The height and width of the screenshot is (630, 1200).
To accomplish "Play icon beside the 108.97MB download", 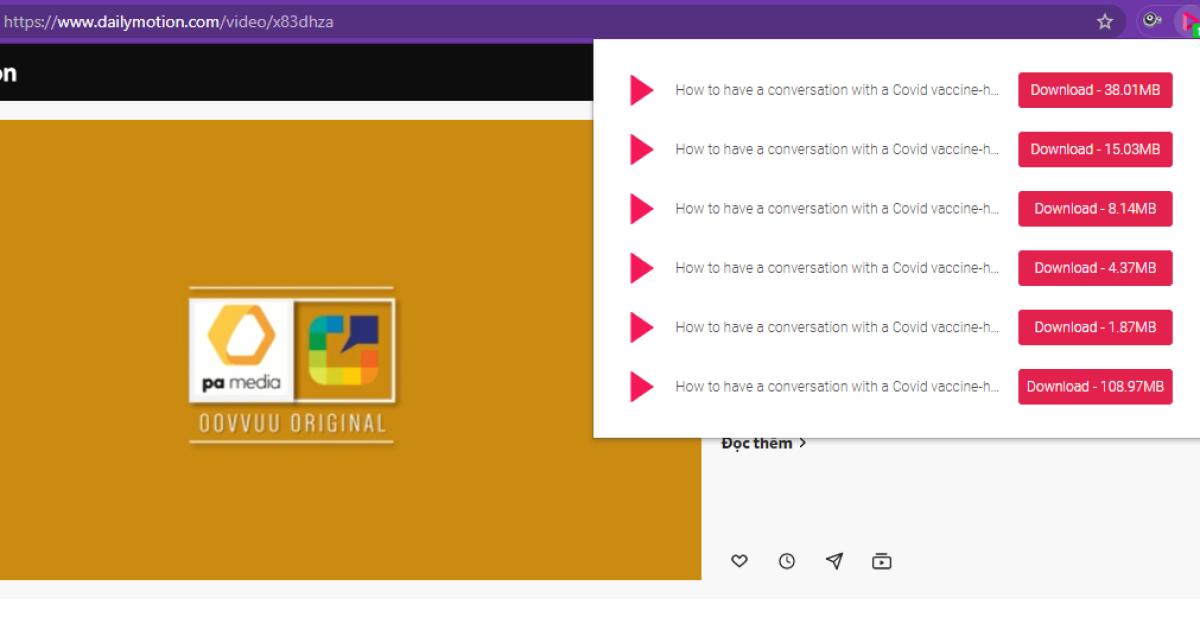I will pyautogui.click(x=641, y=387).
